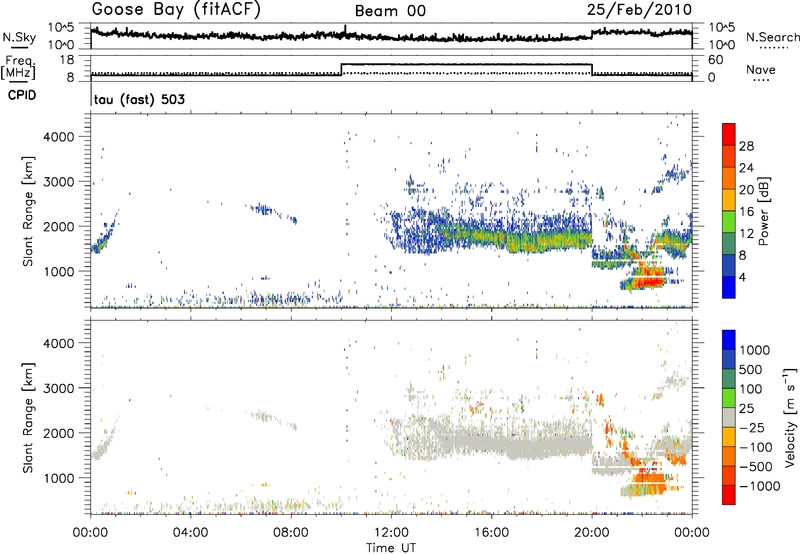Click the 'CPID' label

pyautogui.click(x=22, y=95)
